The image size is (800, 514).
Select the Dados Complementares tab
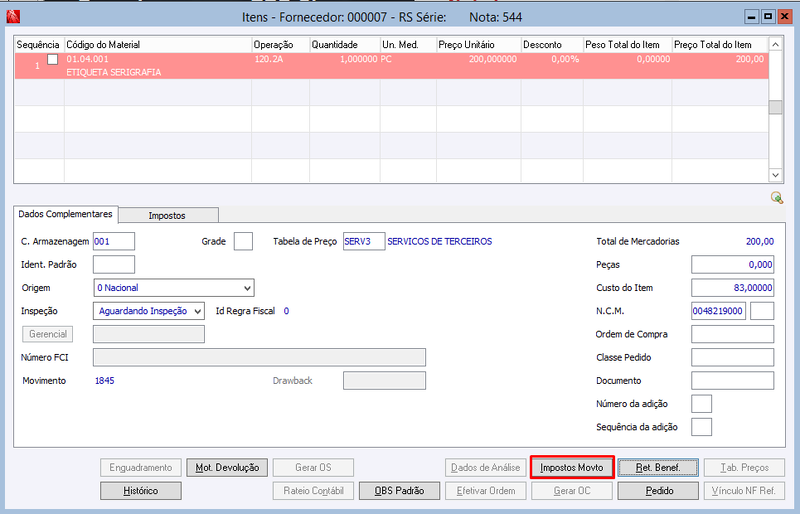pyautogui.click(x=65, y=214)
